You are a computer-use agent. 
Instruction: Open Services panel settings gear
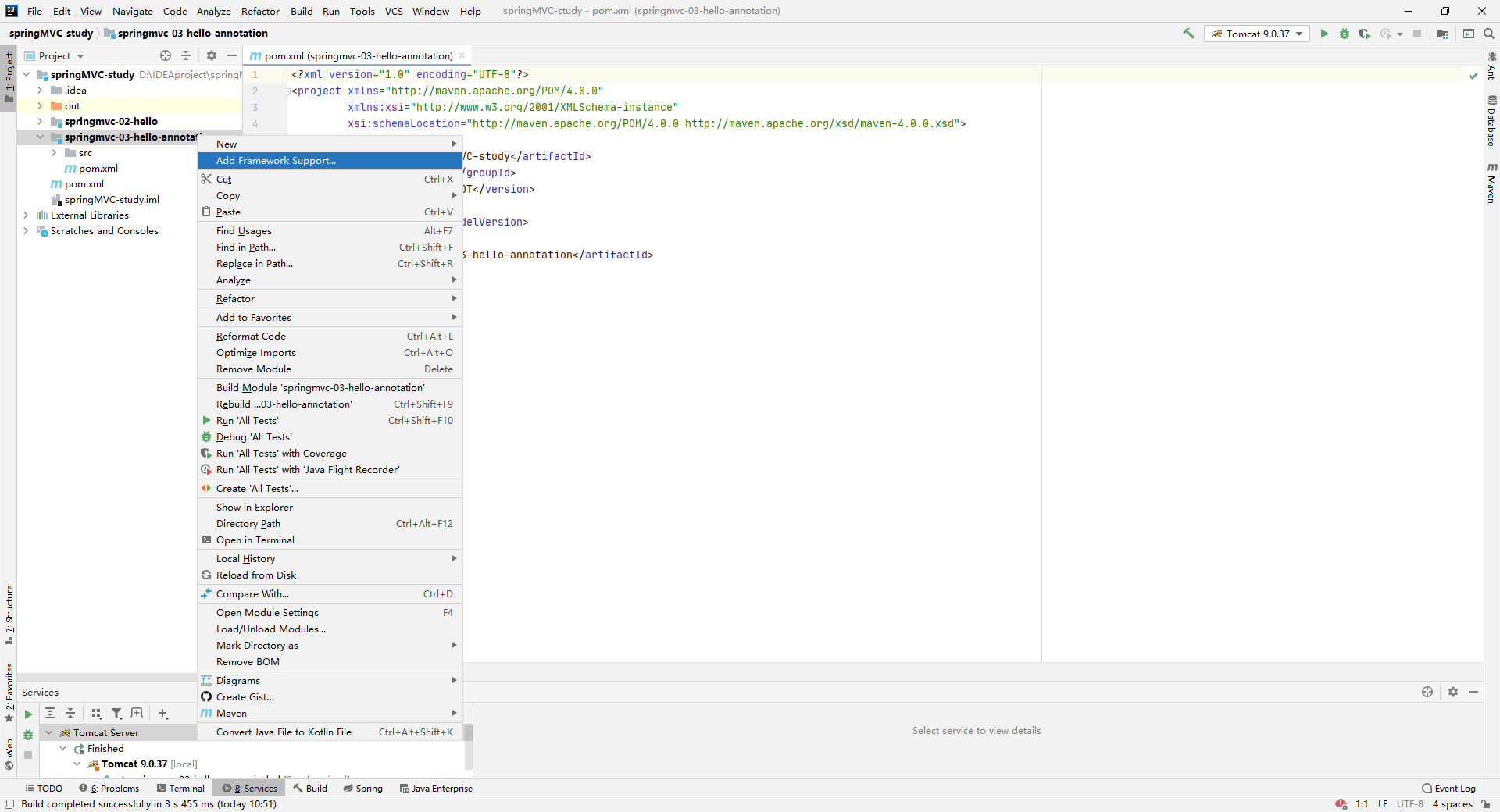click(1453, 692)
